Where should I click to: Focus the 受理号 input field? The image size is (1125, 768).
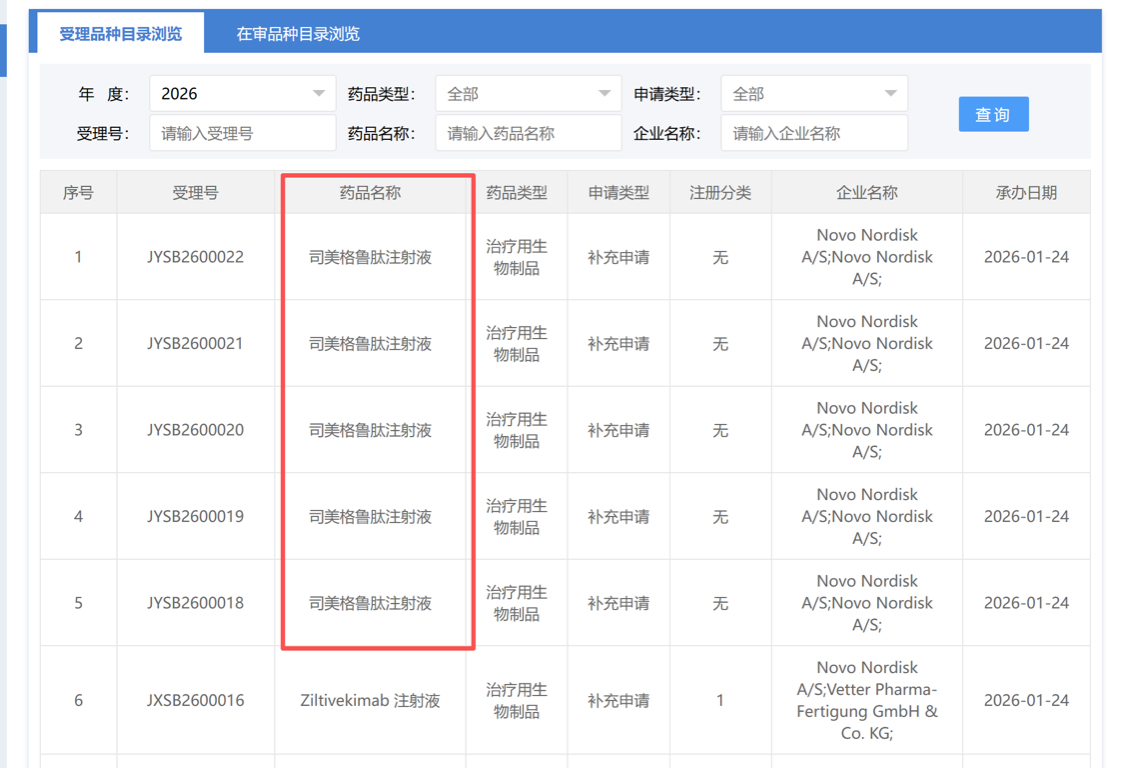tap(243, 133)
